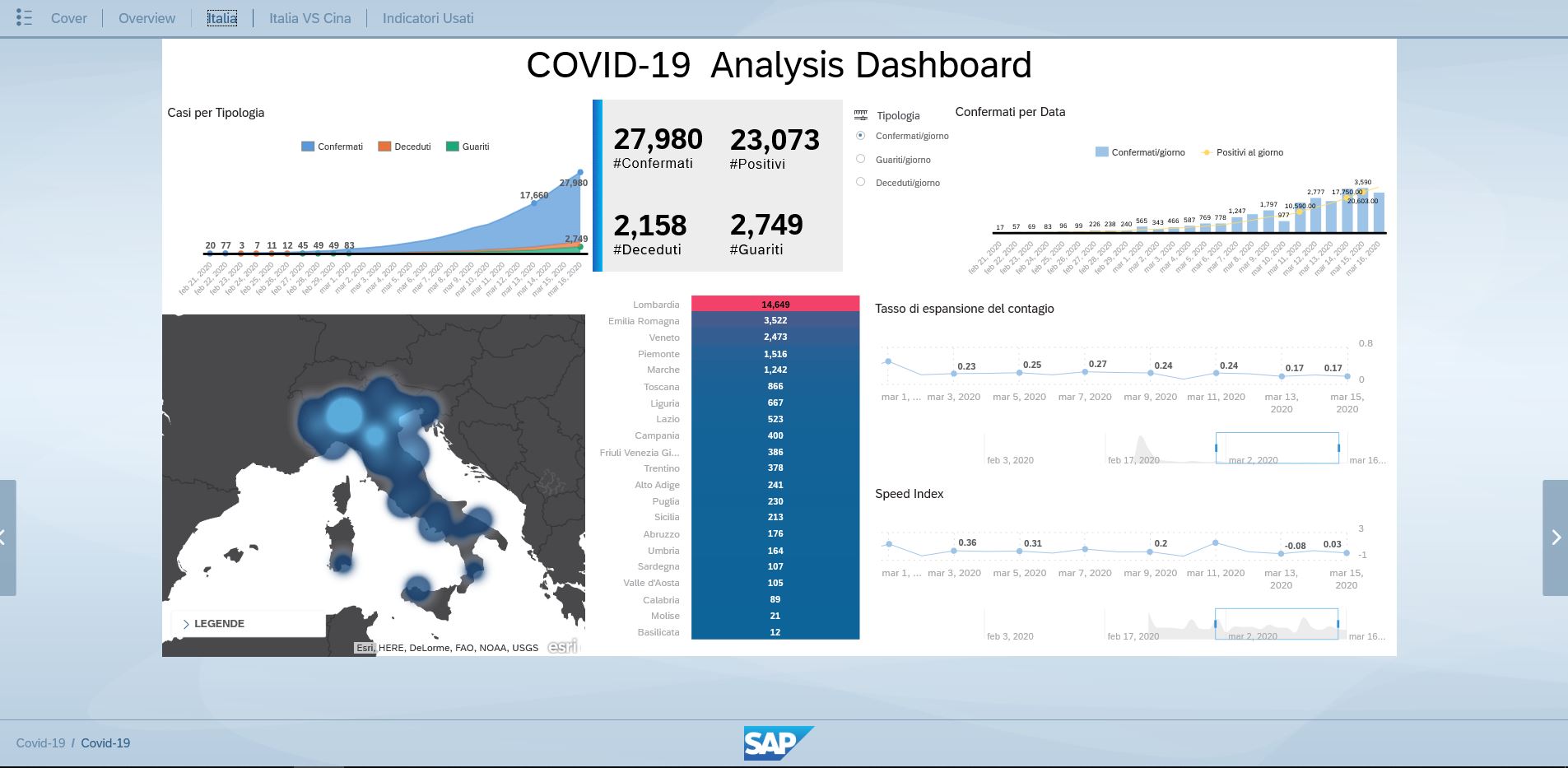The width and height of the screenshot is (1568, 768).
Task: Click Deceduti legend color swatch
Action: 384,147
